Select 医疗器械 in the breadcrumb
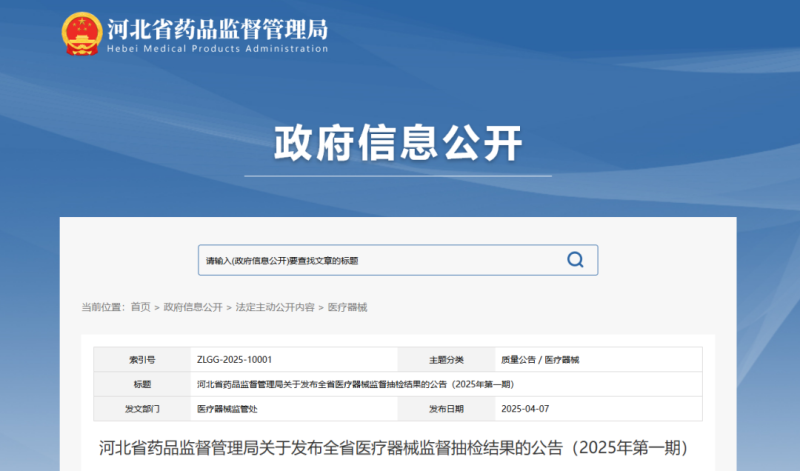 tap(348, 307)
